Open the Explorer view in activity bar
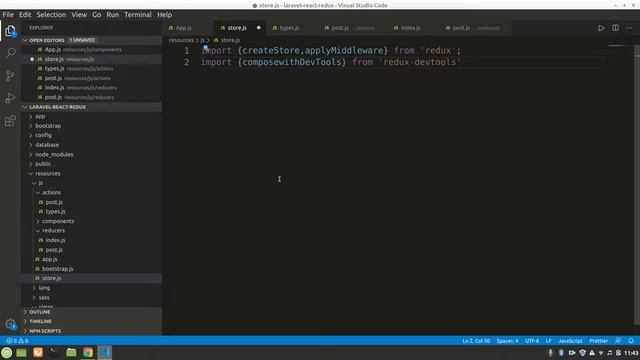Screen dimensions: 640x360 pyautogui.click(x=10, y=31)
